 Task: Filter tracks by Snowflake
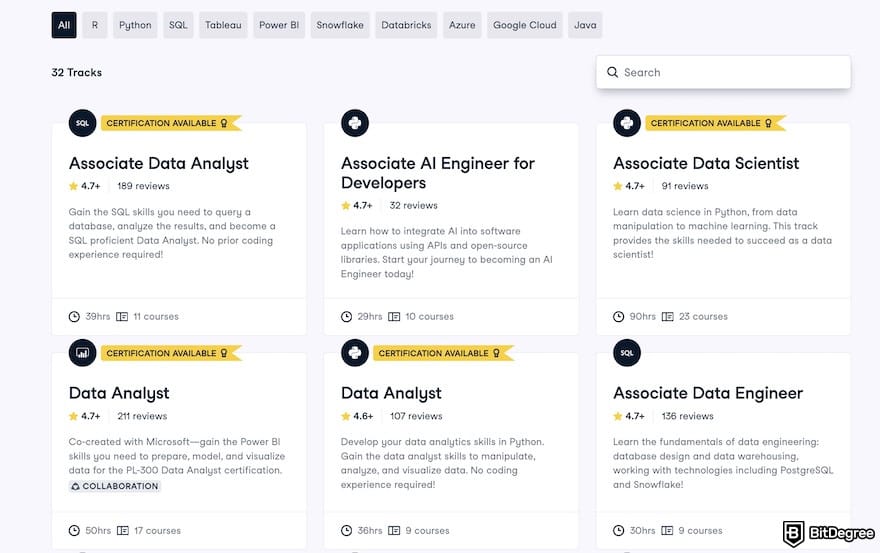click(340, 25)
